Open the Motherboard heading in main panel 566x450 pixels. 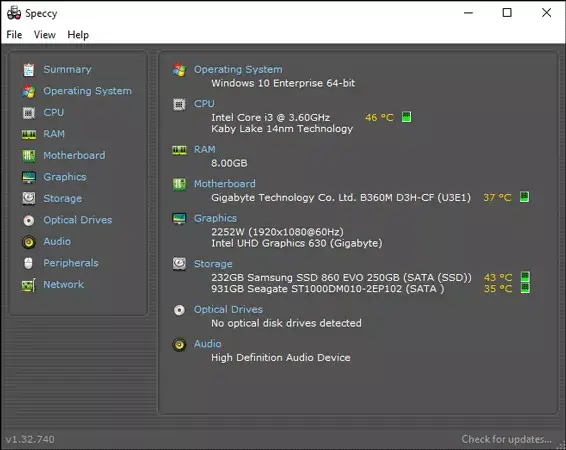[x=225, y=184]
